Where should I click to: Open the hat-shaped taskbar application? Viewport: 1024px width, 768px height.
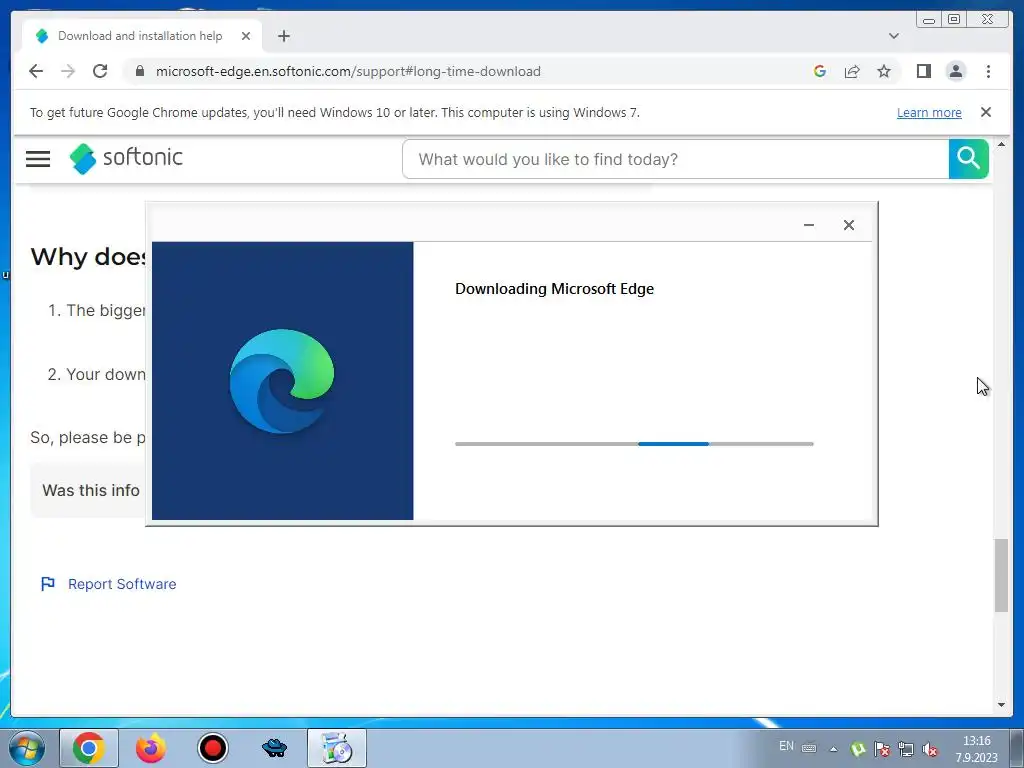pos(274,748)
